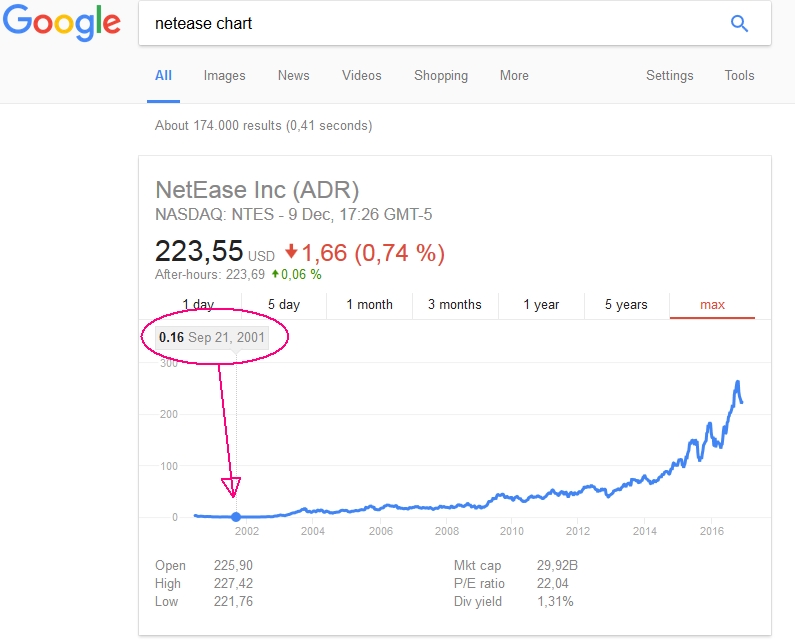Go to the Videos tab

coord(361,75)
